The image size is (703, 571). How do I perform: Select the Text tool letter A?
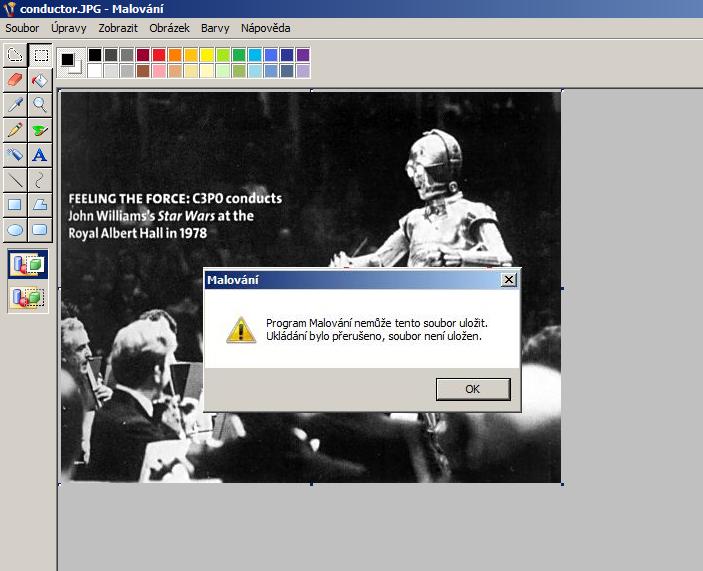pyautogui.click(x=40, y=155)
